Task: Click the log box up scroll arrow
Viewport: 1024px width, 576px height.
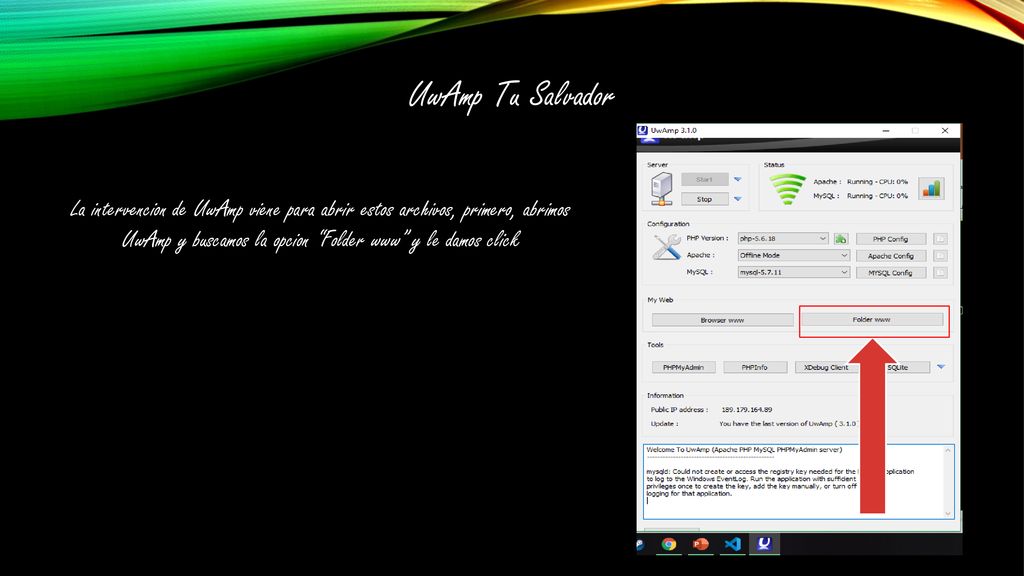Action: [x=948, y=451]
